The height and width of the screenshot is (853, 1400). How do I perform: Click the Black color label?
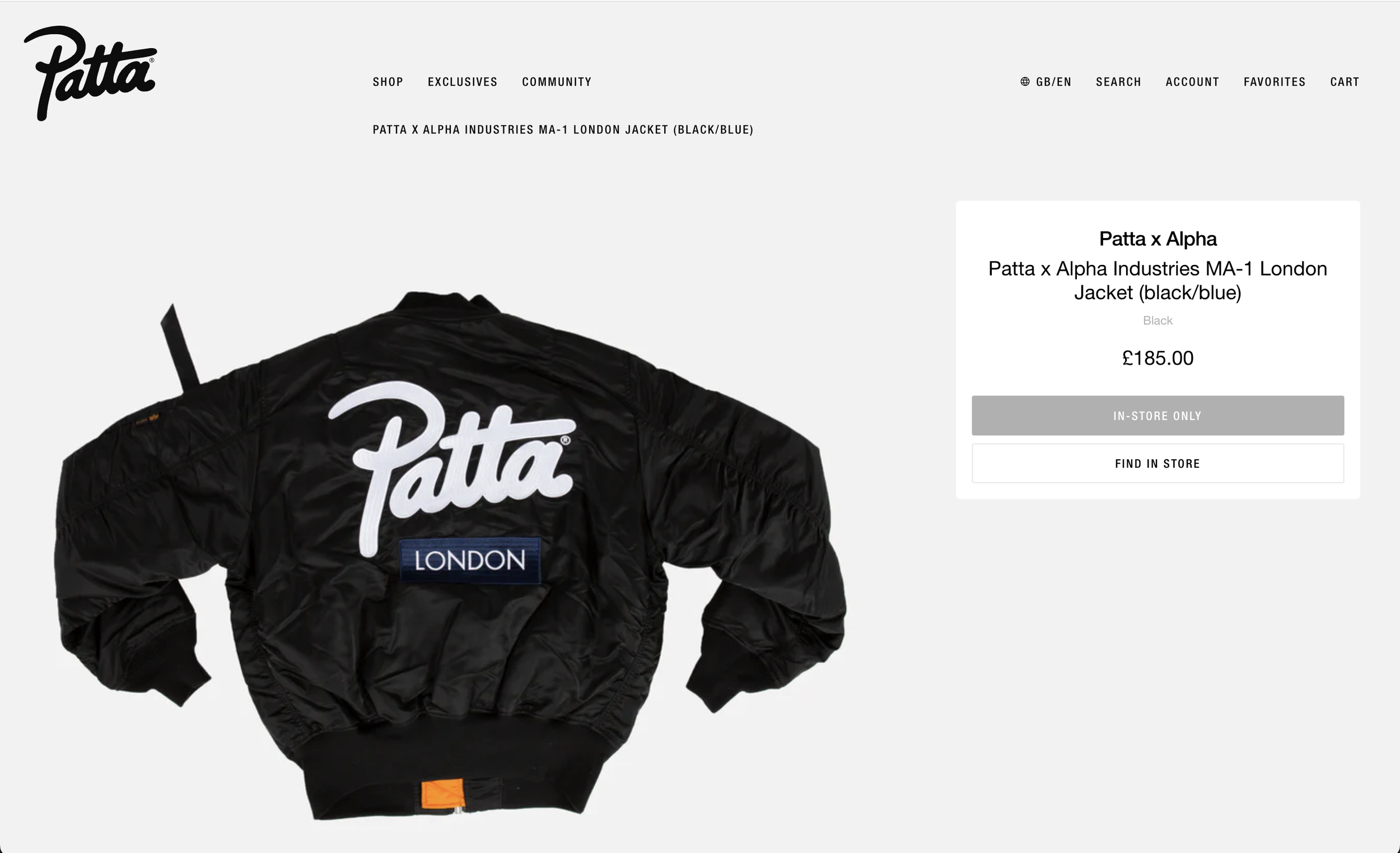click(1158, 320)
